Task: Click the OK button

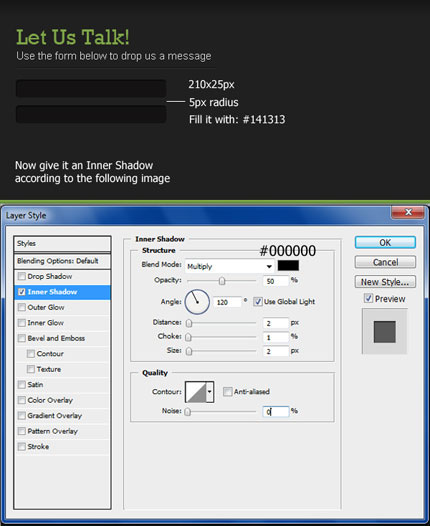Action: point(385,243)
